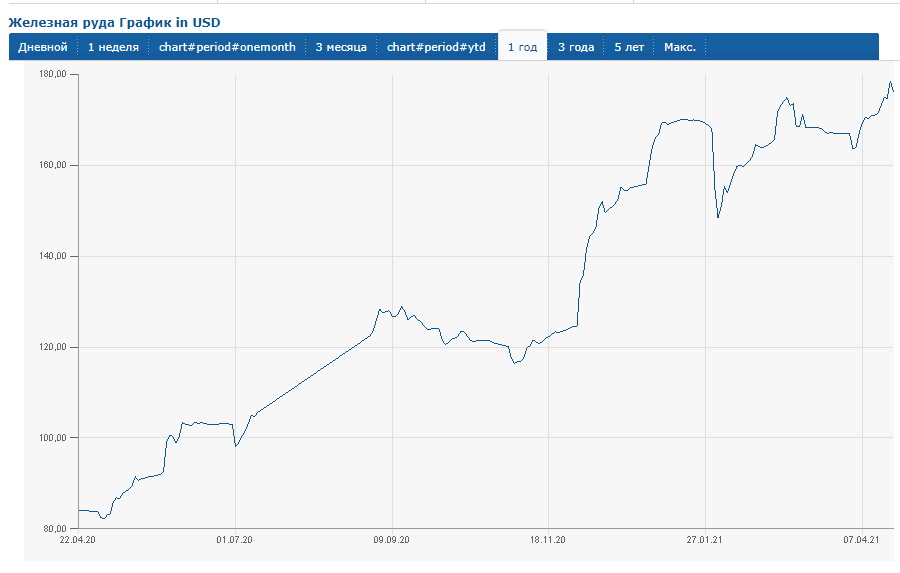
Task: Select the chart#period#ytd tab
Action: click(x=436, y=47)
